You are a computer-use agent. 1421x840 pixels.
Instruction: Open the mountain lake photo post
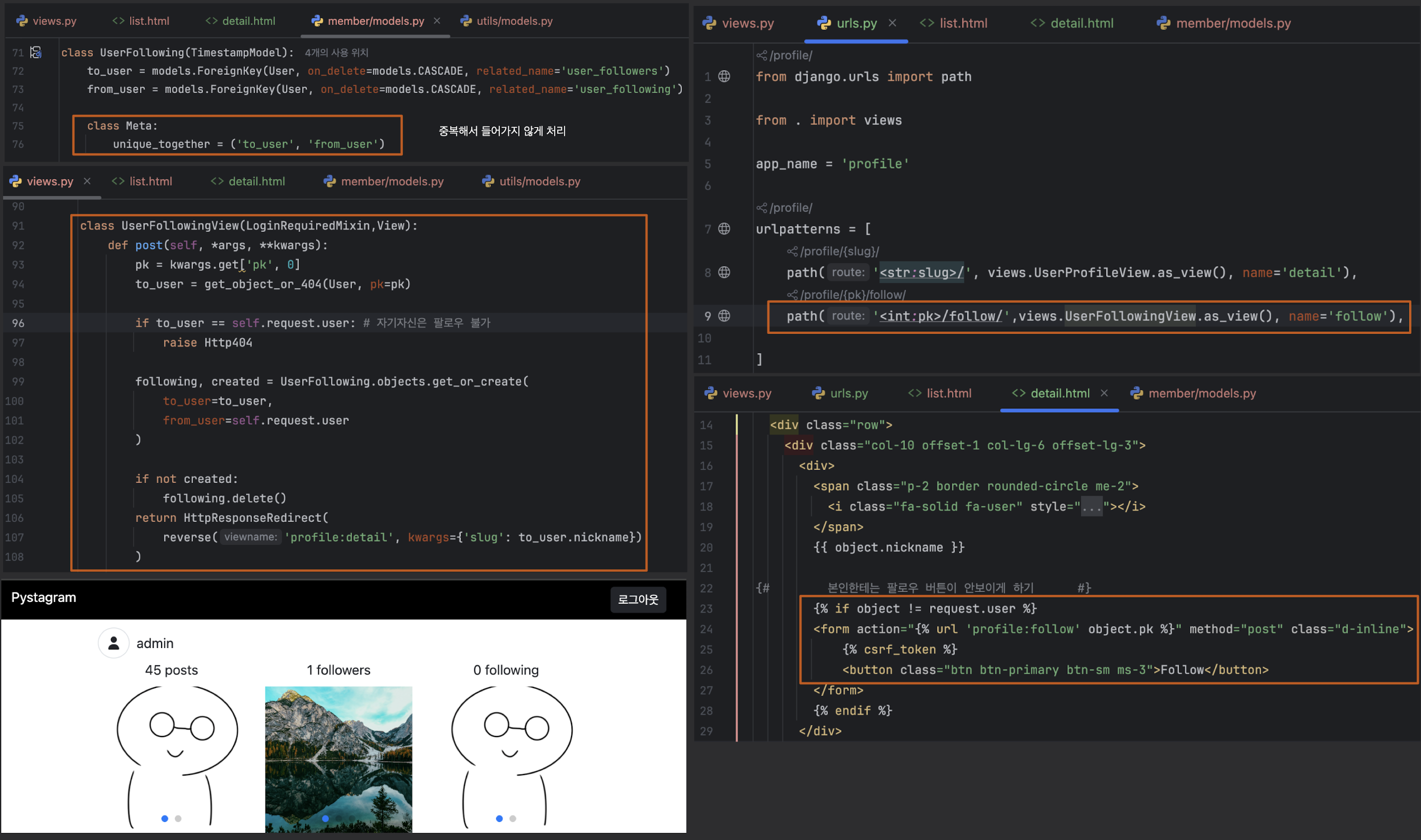click(x=338, y=758)
